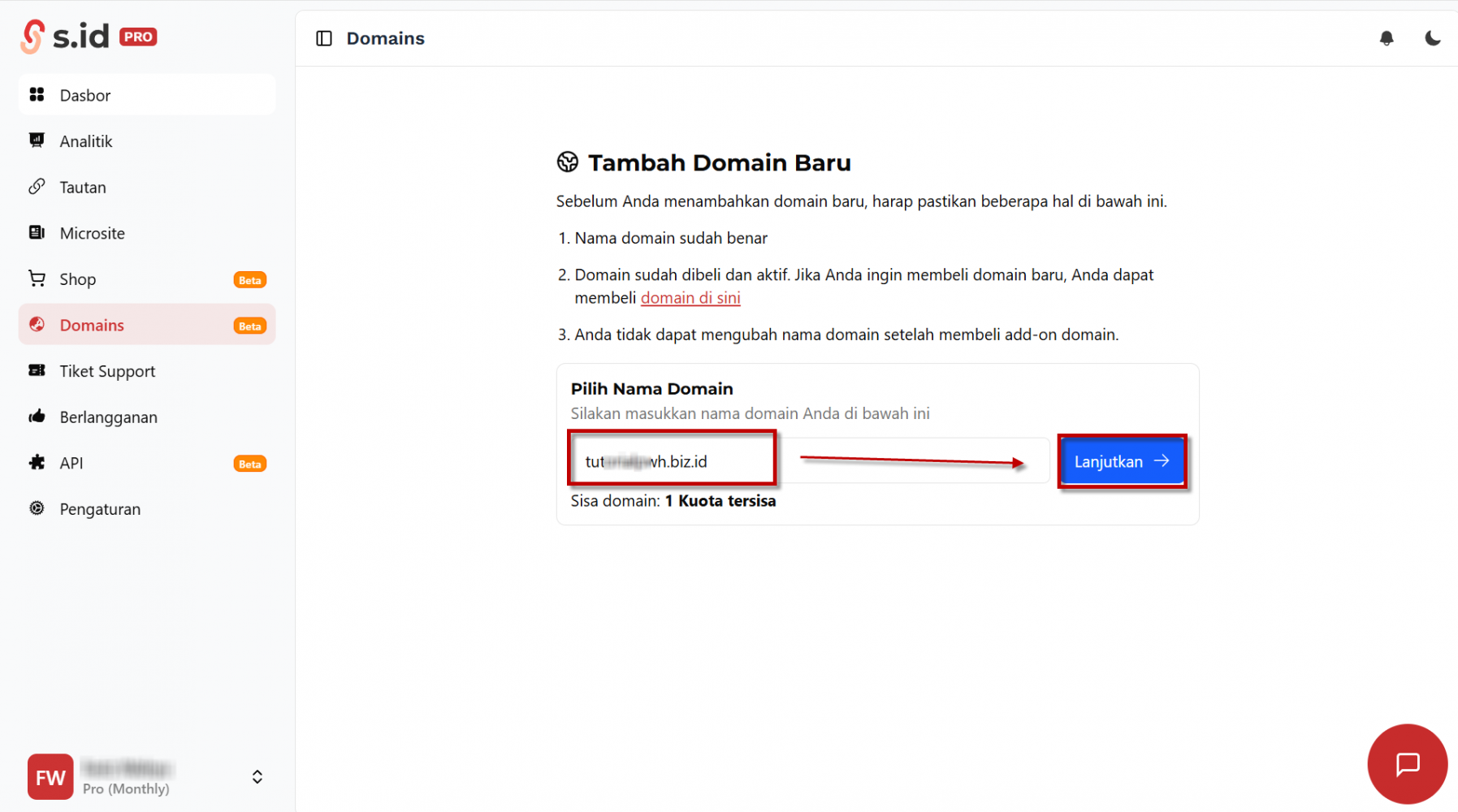
Task: Click the FW profile avatar
Action: (x=50, y=777)
